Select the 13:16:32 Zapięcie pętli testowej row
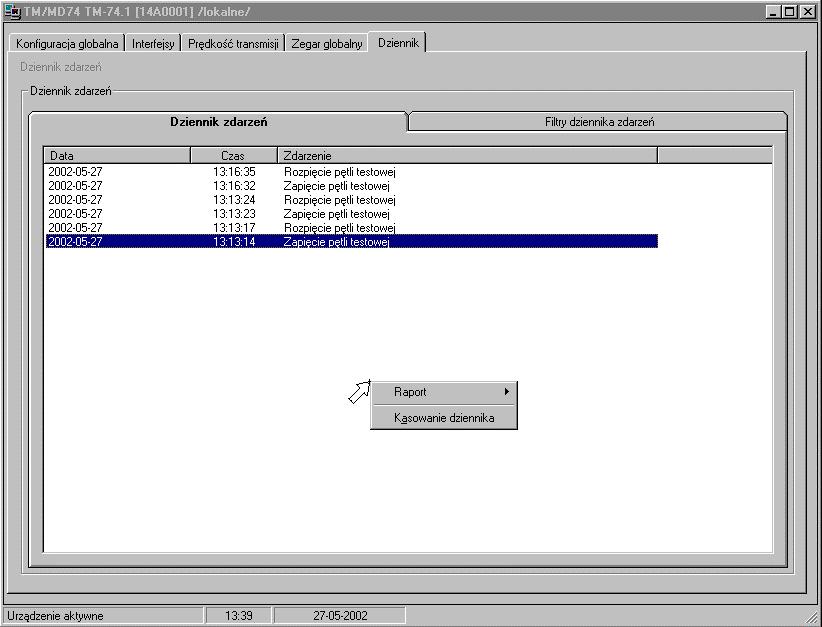Image resolution: width=822 pixels, height=627 pixels. pos(352,186)
